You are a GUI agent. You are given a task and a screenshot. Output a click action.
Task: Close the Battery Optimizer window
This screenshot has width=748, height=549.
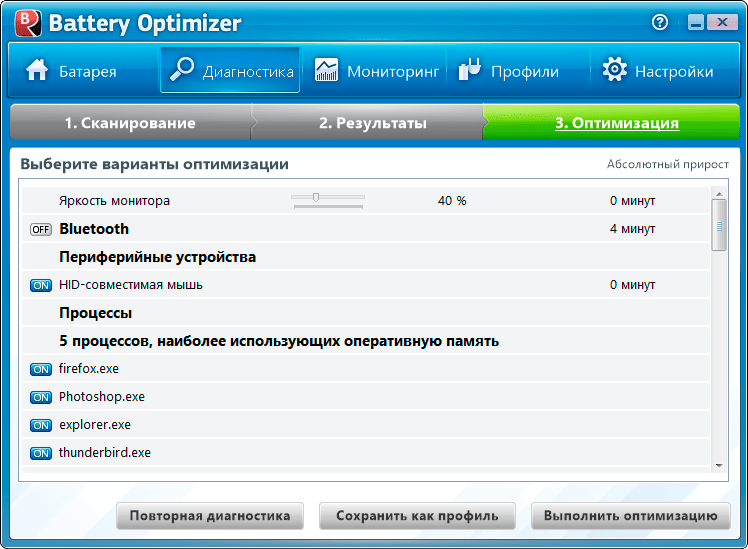point(722,22)
